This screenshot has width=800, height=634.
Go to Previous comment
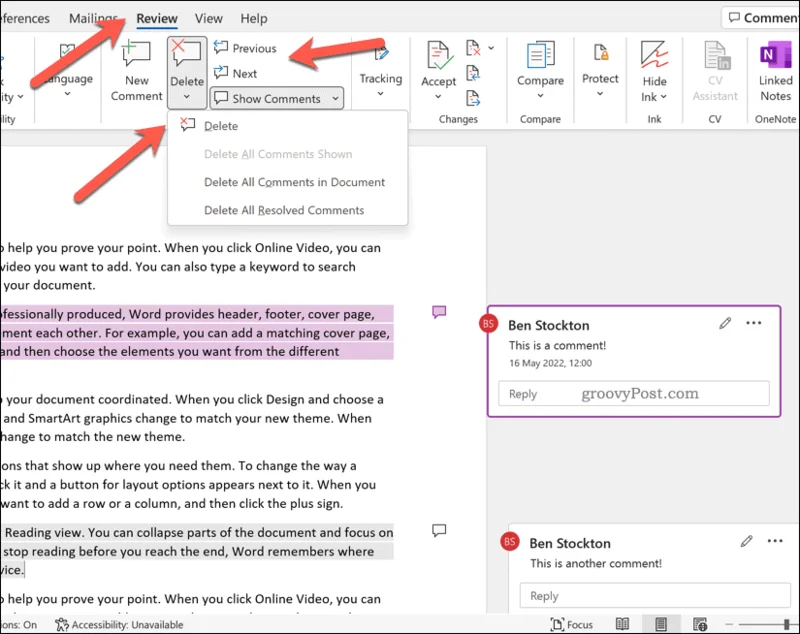click(x=245, y=48)
